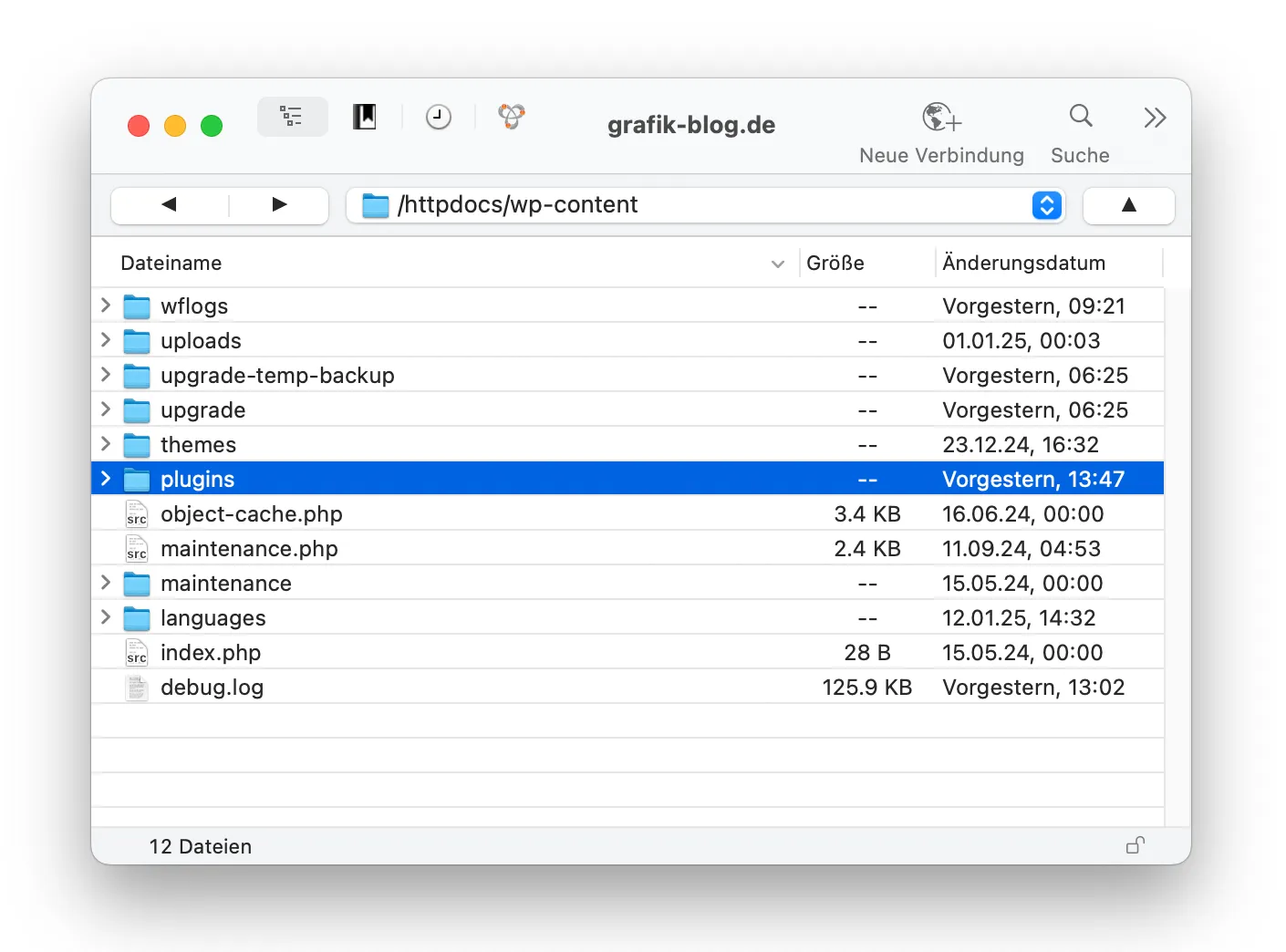The image size is (1286, 952).
Task: Select the file name object-cache.php
Action: [252, 514]
